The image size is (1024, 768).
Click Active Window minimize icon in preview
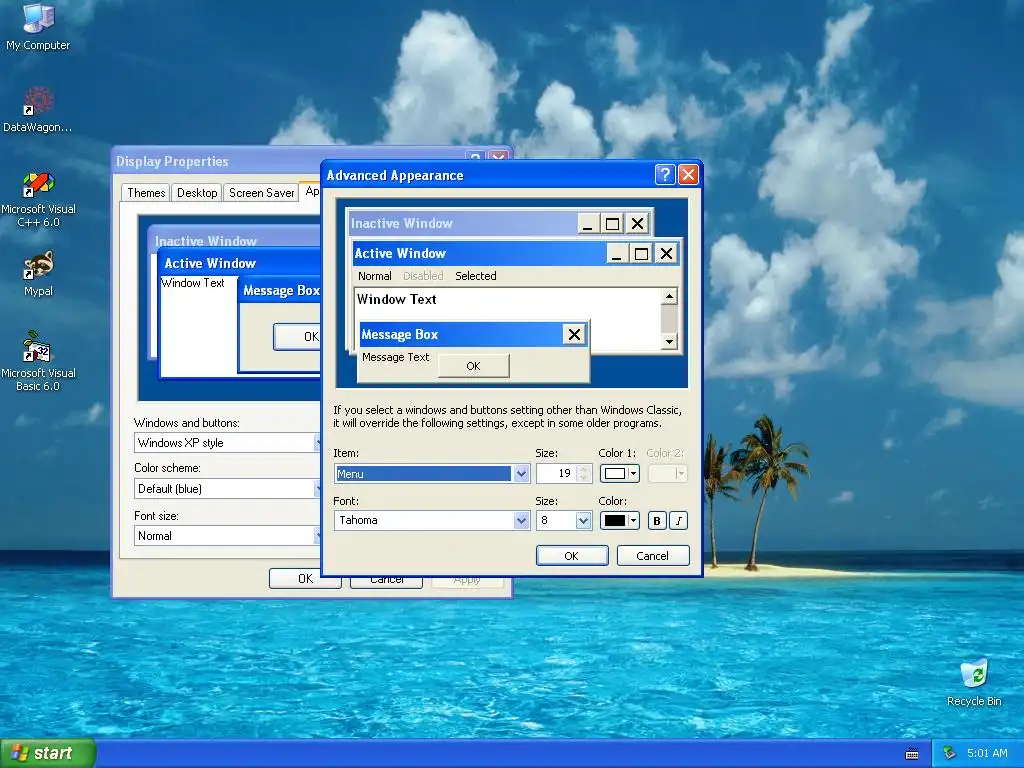point(616,253)
